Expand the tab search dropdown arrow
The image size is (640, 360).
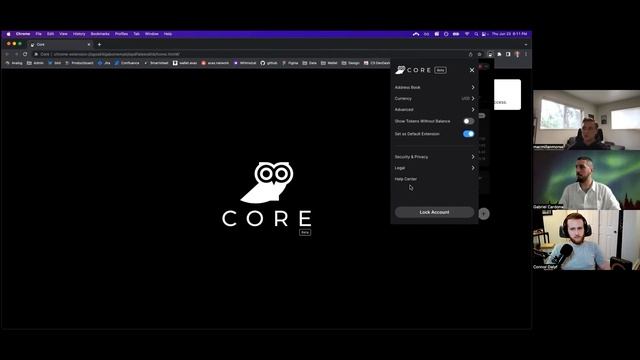point(526,44)
